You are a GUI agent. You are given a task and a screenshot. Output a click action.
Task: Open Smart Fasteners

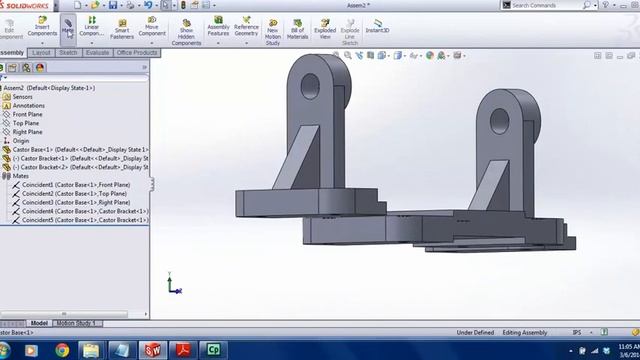pyautogui.click(x=122, y=29)
